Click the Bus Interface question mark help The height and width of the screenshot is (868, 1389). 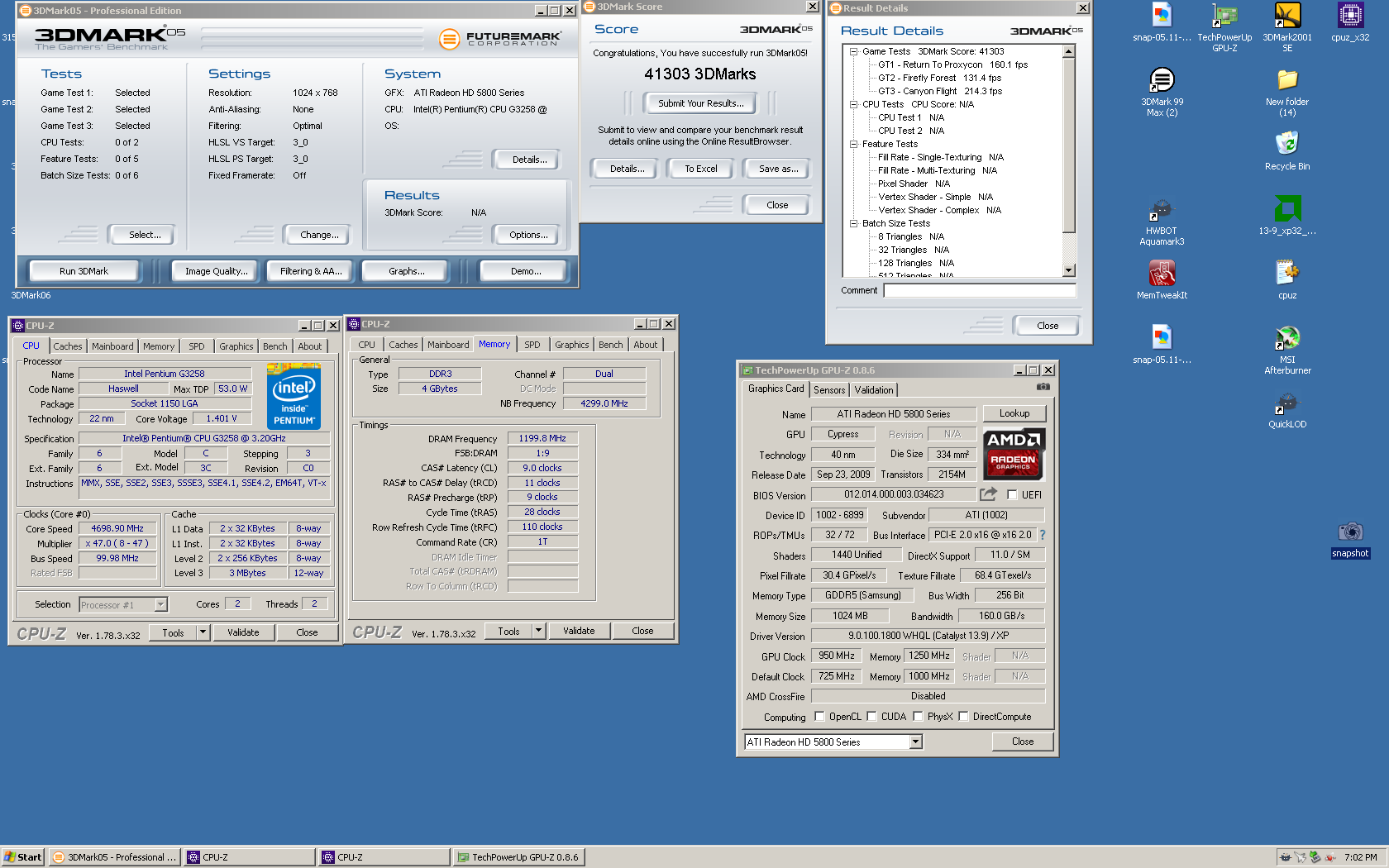[1043, 535]
